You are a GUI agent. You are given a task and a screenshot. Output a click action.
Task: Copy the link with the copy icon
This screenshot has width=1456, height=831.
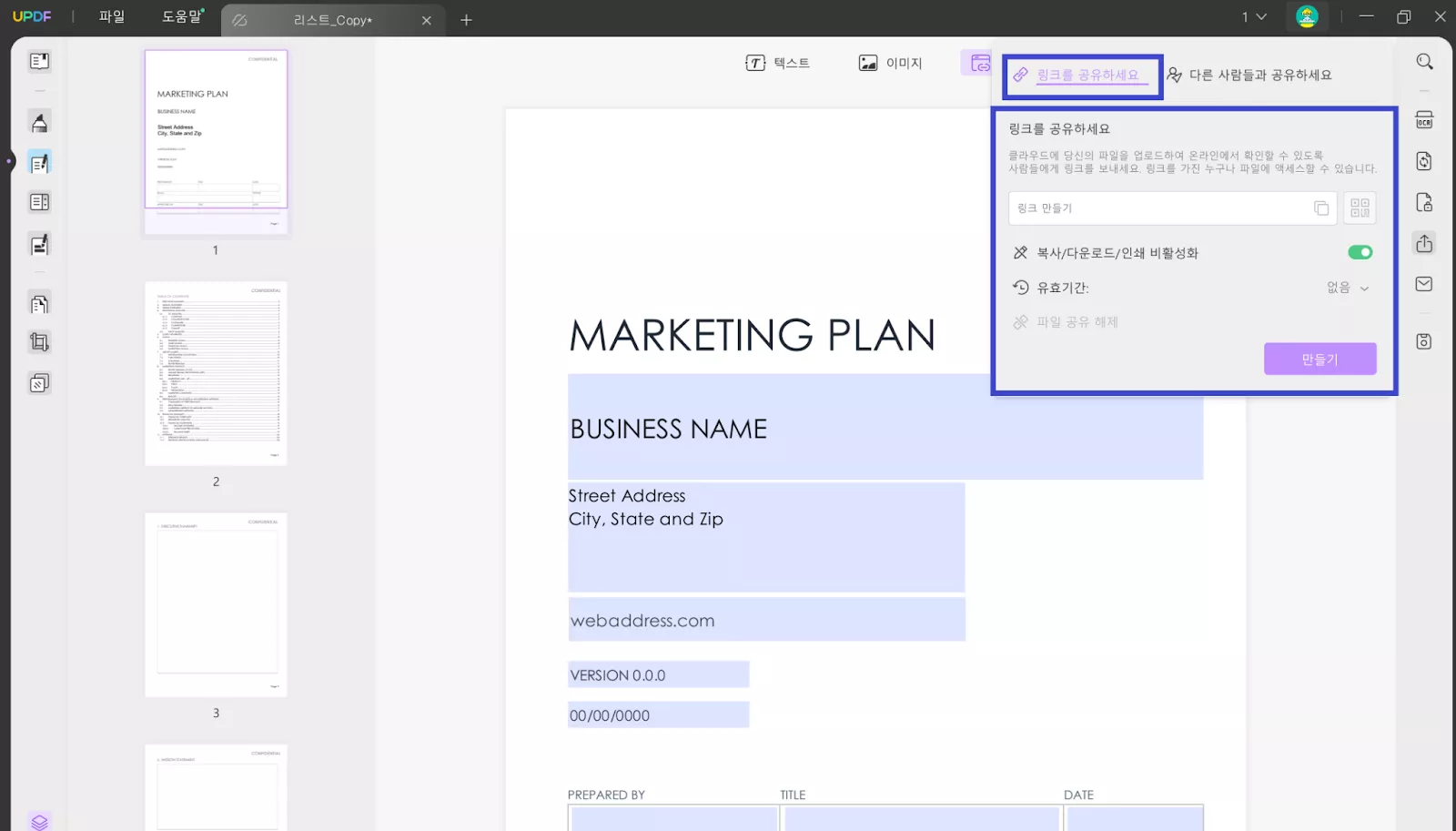(1321, 208)
